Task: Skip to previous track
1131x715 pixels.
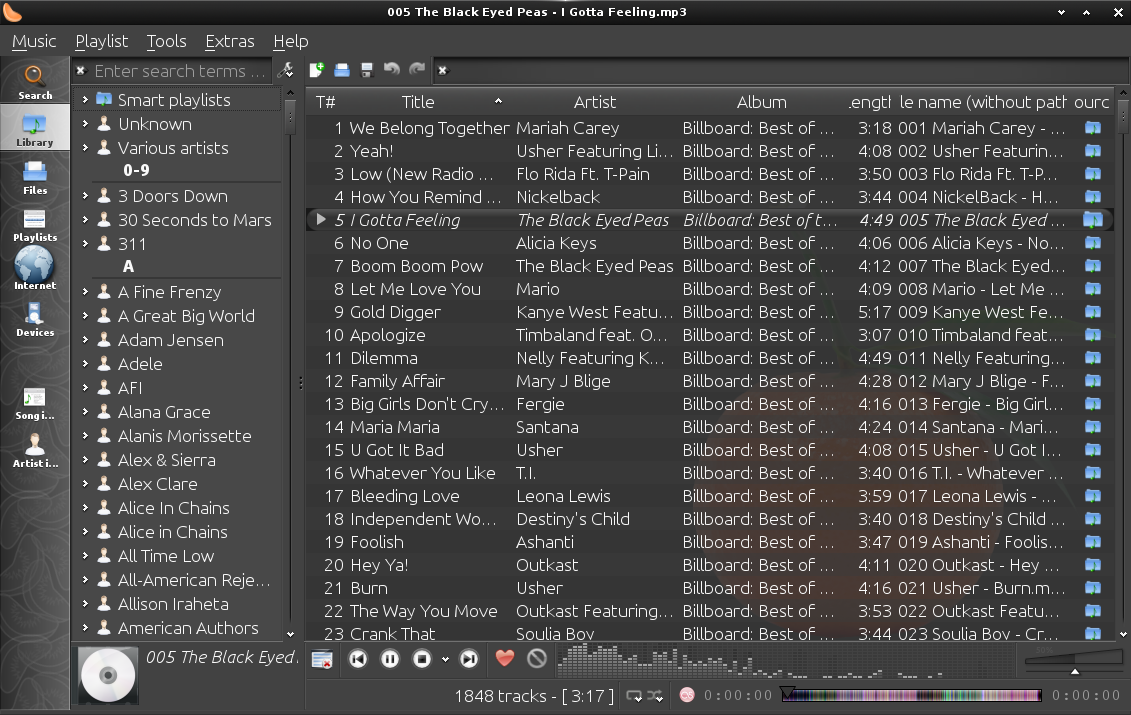Action: point(358,659)
